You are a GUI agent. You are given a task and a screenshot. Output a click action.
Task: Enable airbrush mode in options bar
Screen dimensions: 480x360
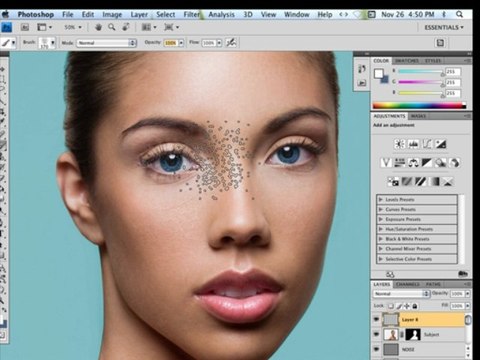click(231, 43)
